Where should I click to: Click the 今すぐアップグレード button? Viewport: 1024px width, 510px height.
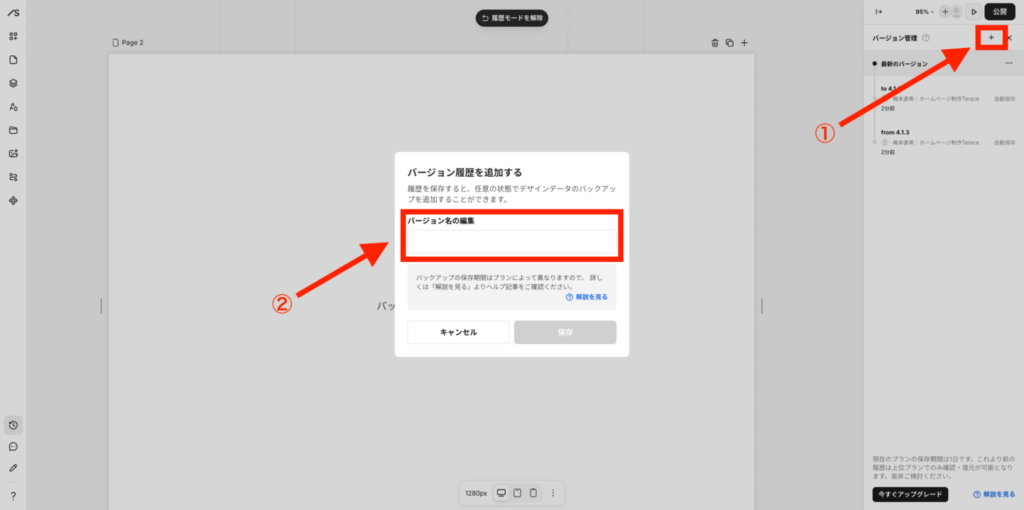[909, 495]
